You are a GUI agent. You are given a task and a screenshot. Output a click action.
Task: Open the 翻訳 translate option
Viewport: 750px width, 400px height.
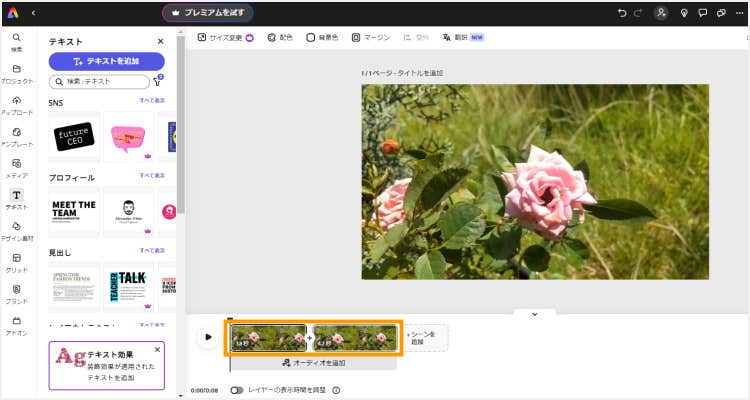pyautogui.click(x=463, y=37)
